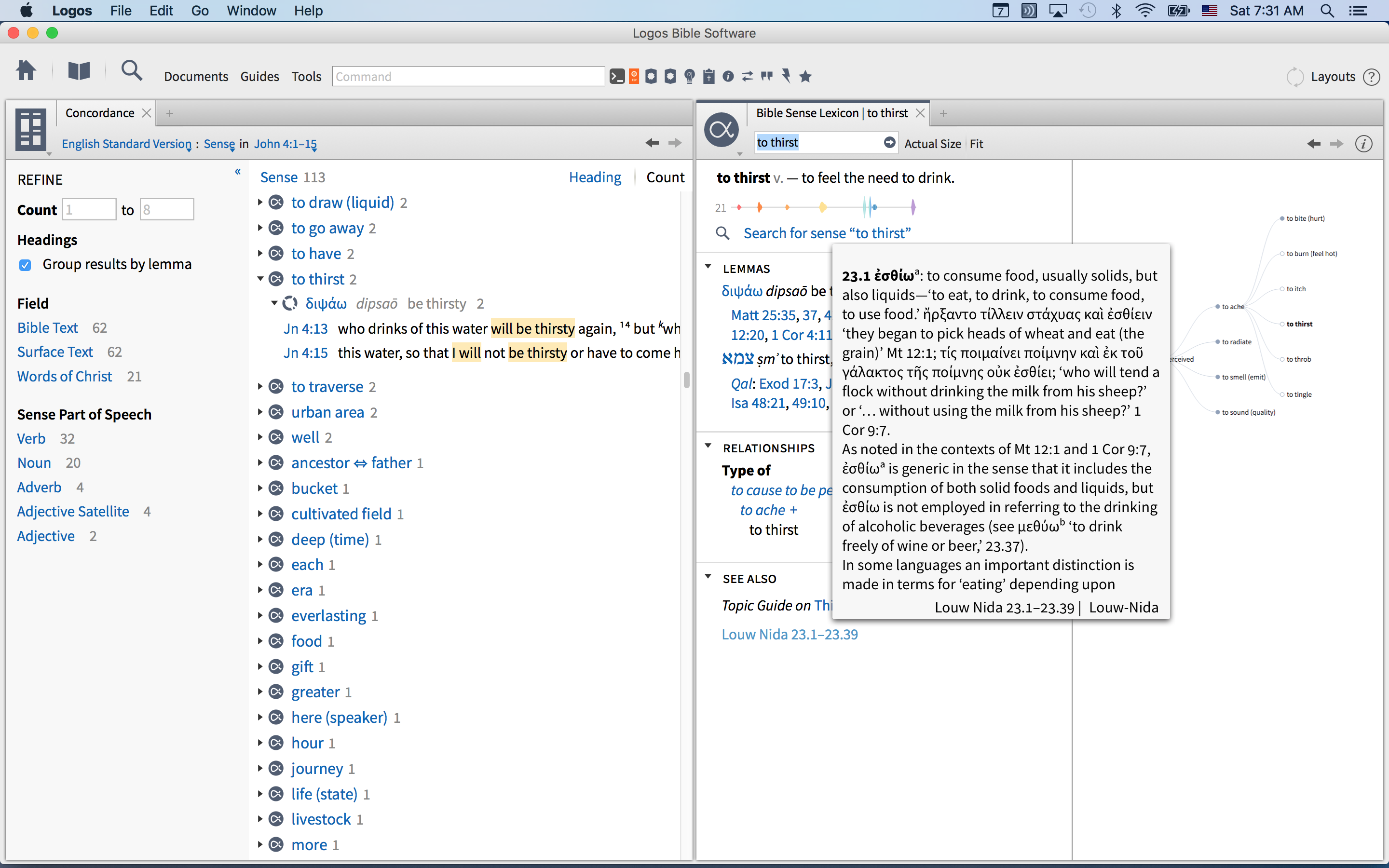Open the Search magnifier in toolbar

tap(132, 70)
